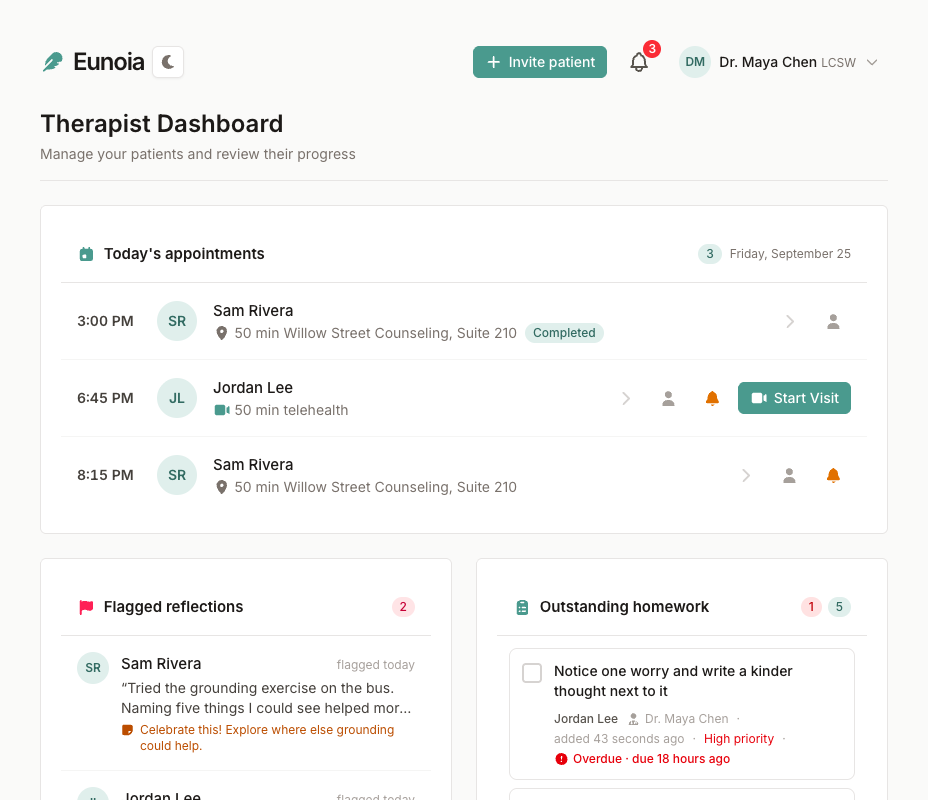Click JL avatar for Jordan Lee appointment
This screenshot has width=928, height=800.
coord(177,398)
